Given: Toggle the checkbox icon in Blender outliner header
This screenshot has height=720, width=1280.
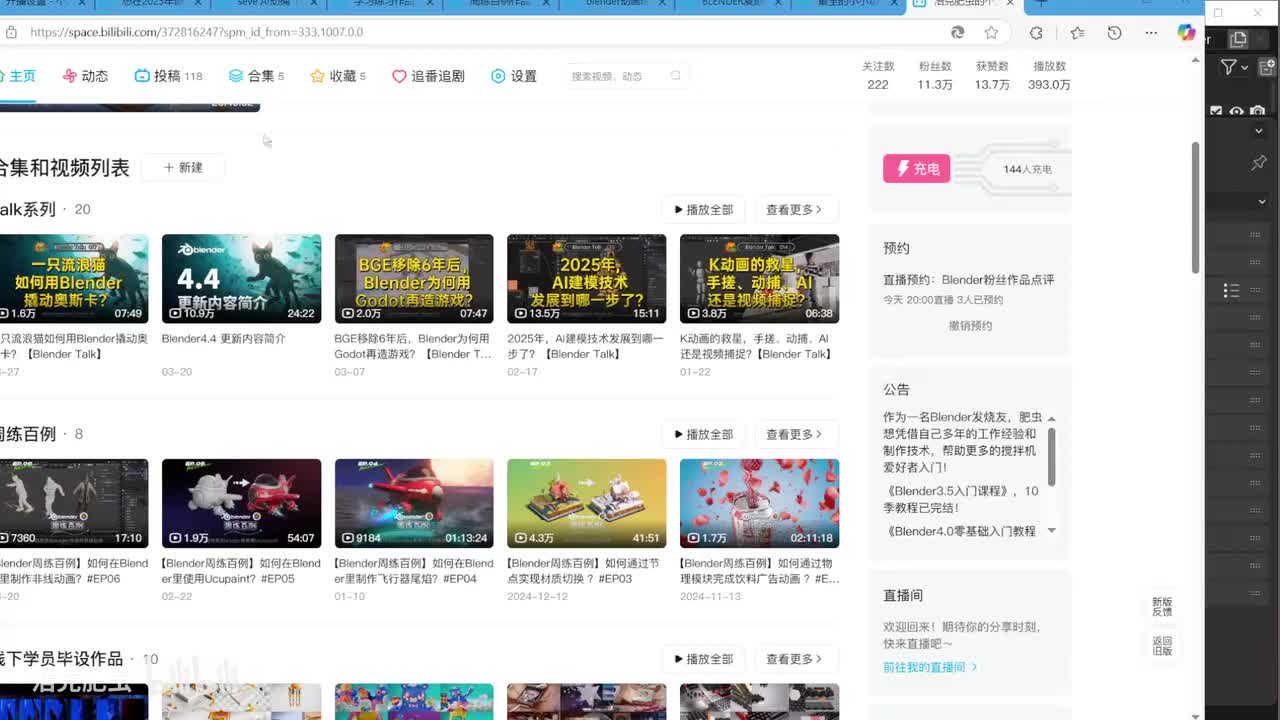Looking at the screenshot, I should point(1216,111).
